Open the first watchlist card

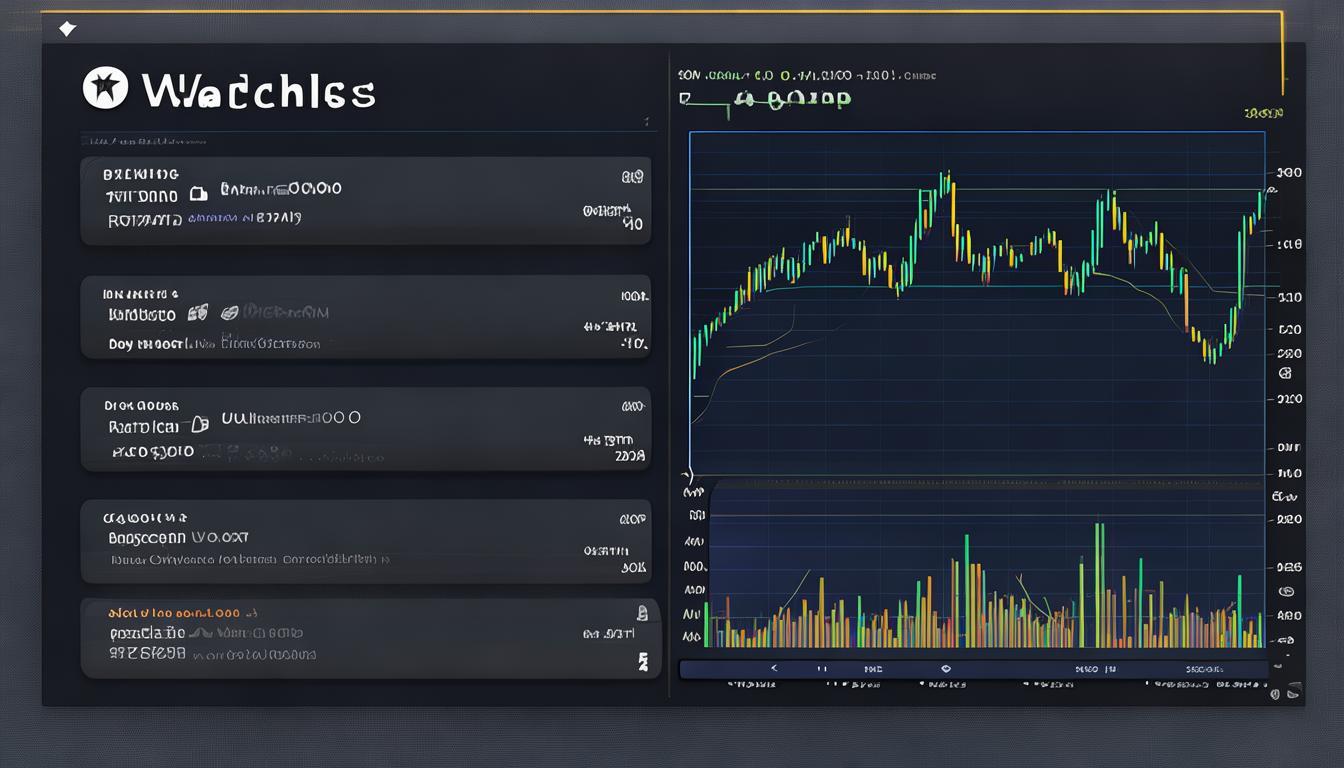[x=365, y=201]
